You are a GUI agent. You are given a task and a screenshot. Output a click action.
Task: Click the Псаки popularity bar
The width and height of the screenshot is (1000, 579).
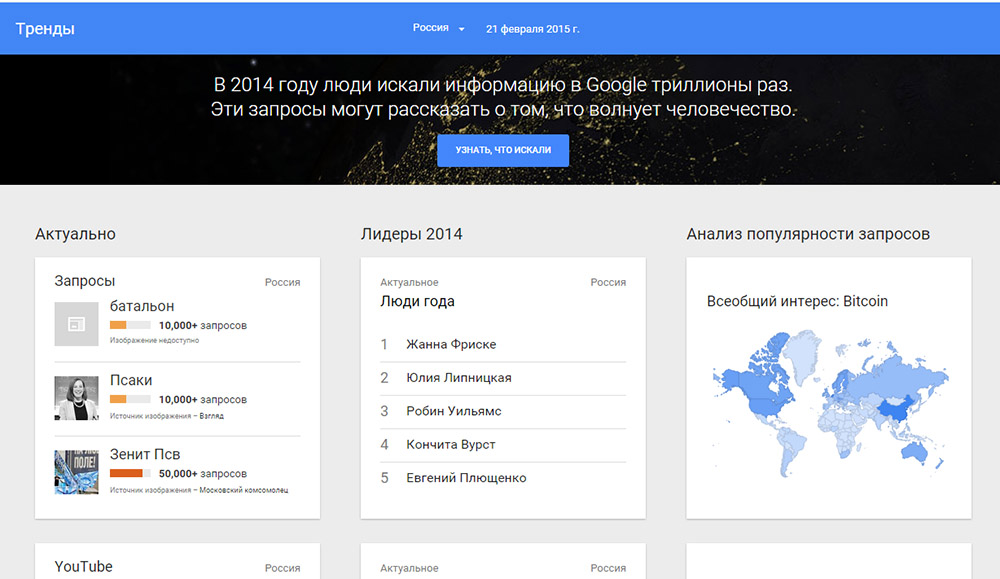130,399
